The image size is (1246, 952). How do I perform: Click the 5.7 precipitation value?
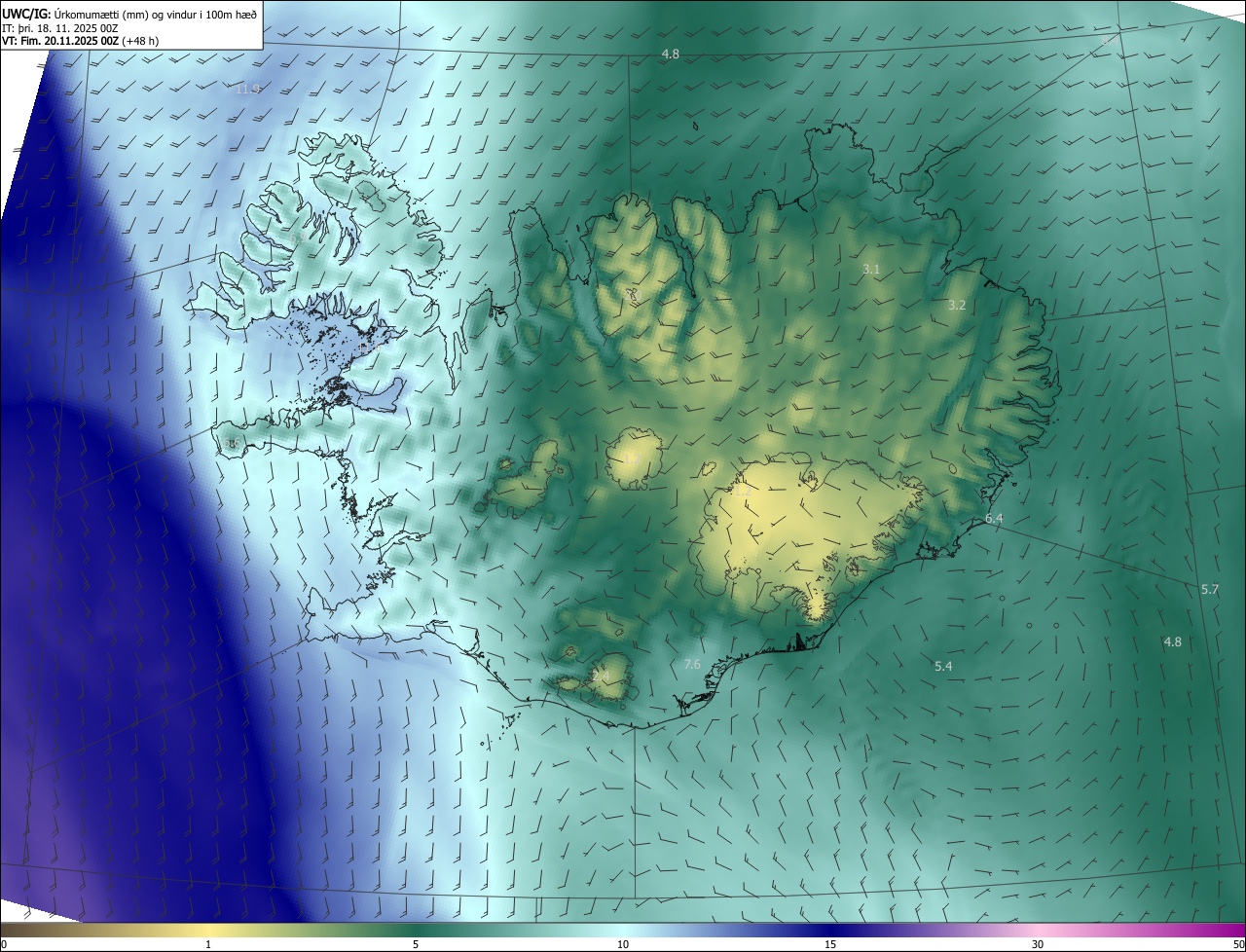tap(1210, 589)
